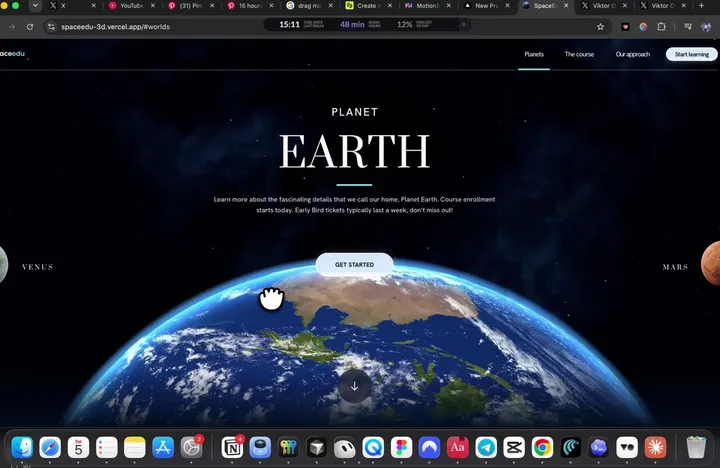Click the 12% percent of day readout
720x468 pixels.
(x=405, y=24)
